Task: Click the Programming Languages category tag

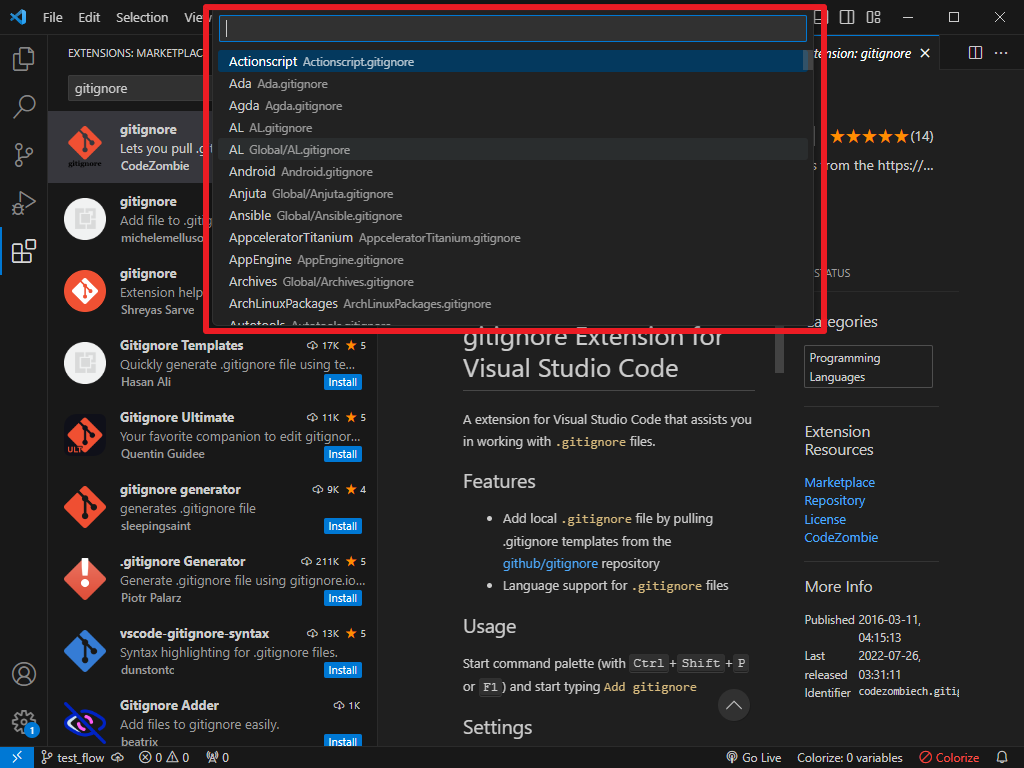Action: (x=868, y=367)
